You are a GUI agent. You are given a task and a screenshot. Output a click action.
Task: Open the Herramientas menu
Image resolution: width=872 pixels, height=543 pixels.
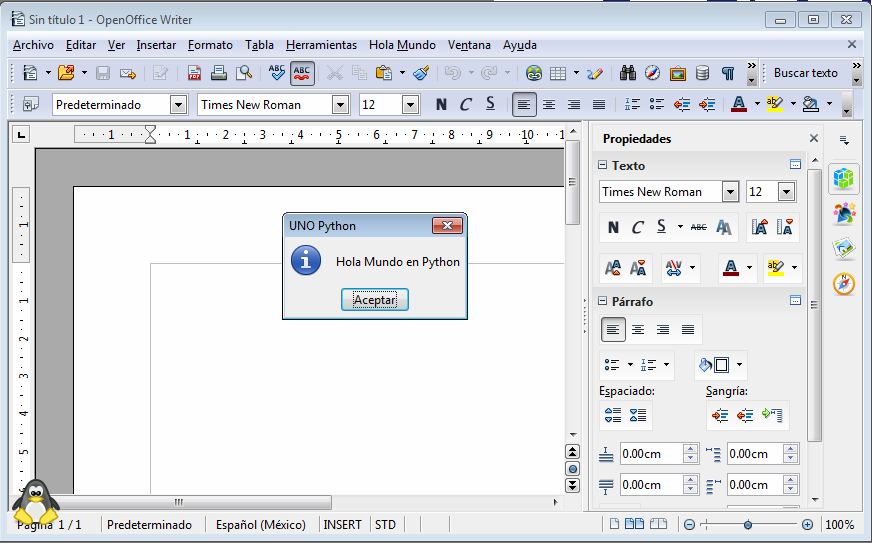[321, 45]
